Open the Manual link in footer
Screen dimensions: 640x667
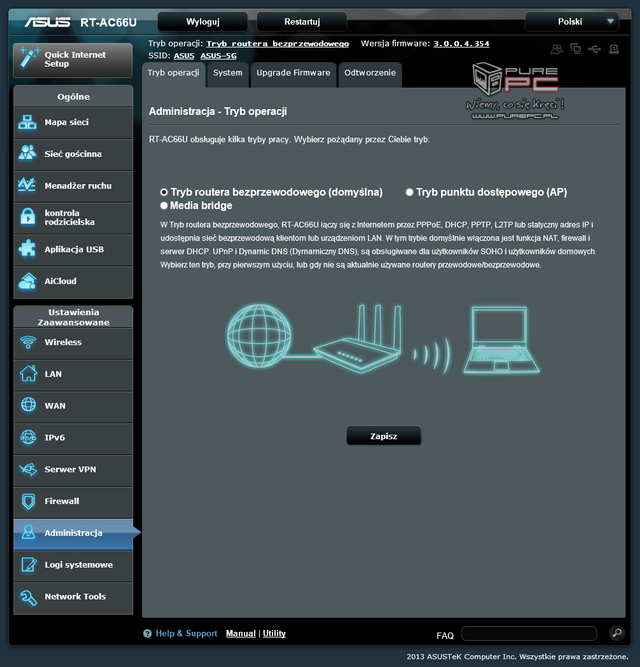tap(241, 633)
